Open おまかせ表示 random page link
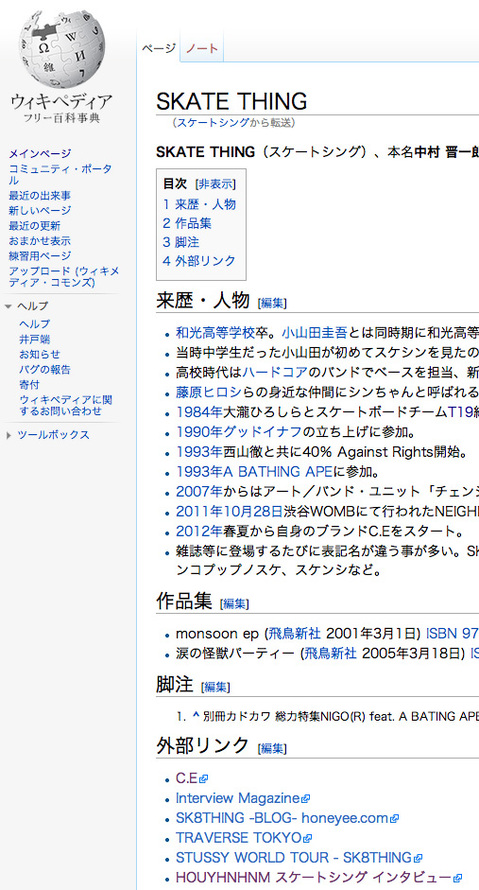 (40, 241)
